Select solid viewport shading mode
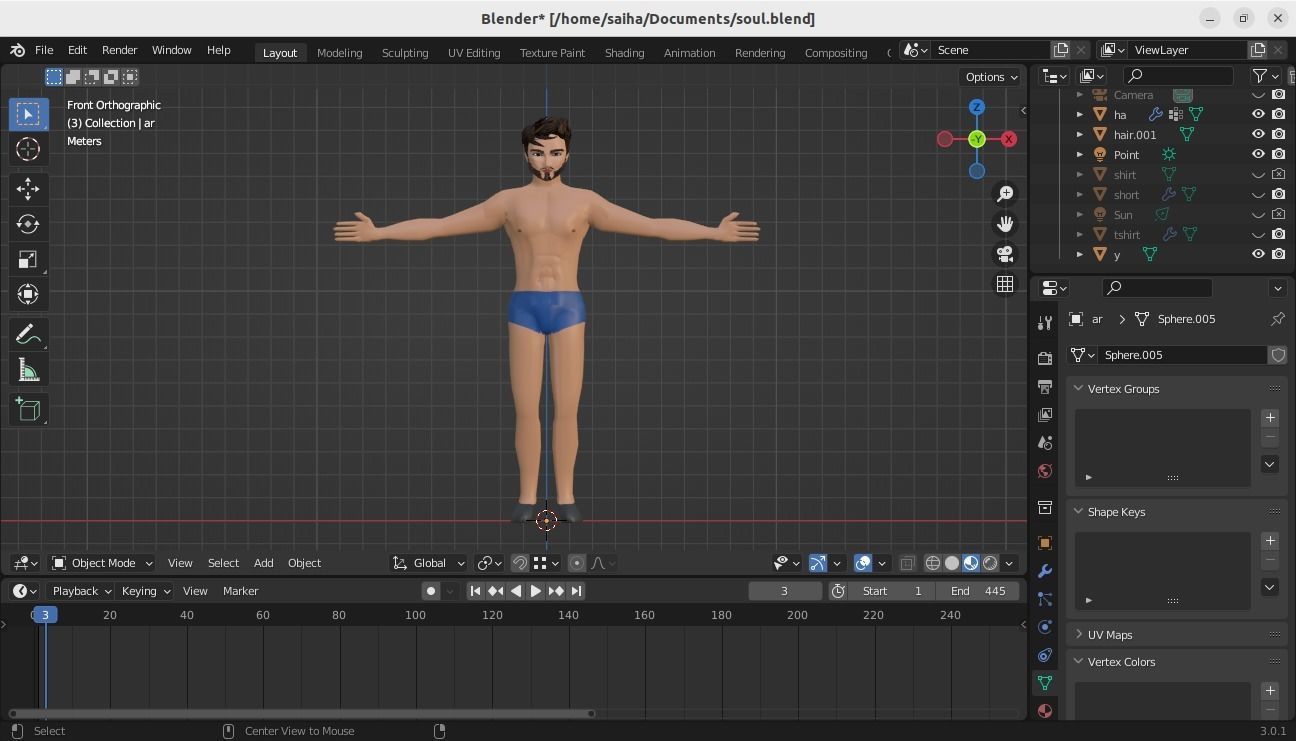Viewport: 1296px width, 741px height. click(x=952, y=563)
